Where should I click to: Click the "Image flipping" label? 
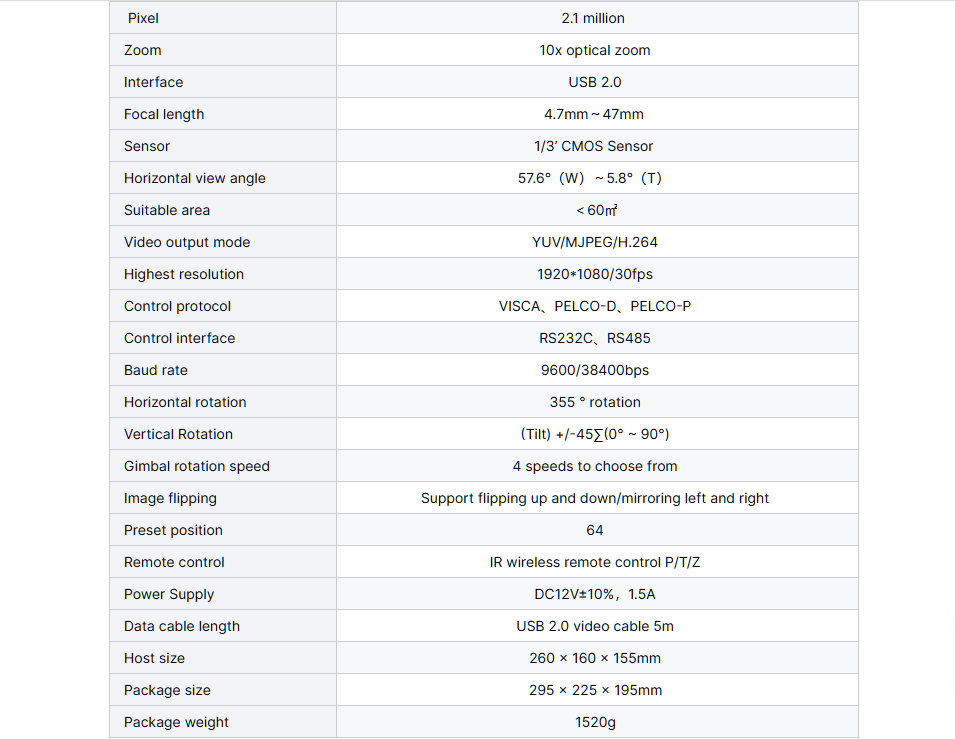pos(170,498)
